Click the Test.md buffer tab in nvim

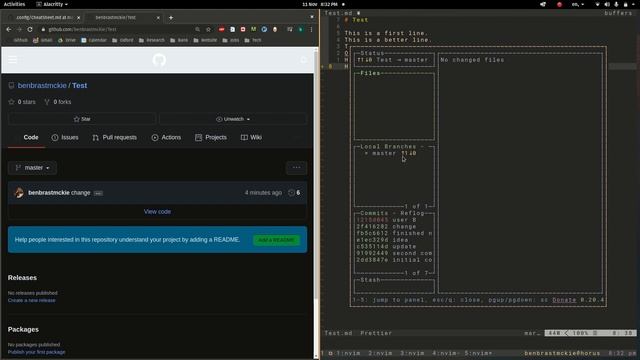[x=339, y=13]
